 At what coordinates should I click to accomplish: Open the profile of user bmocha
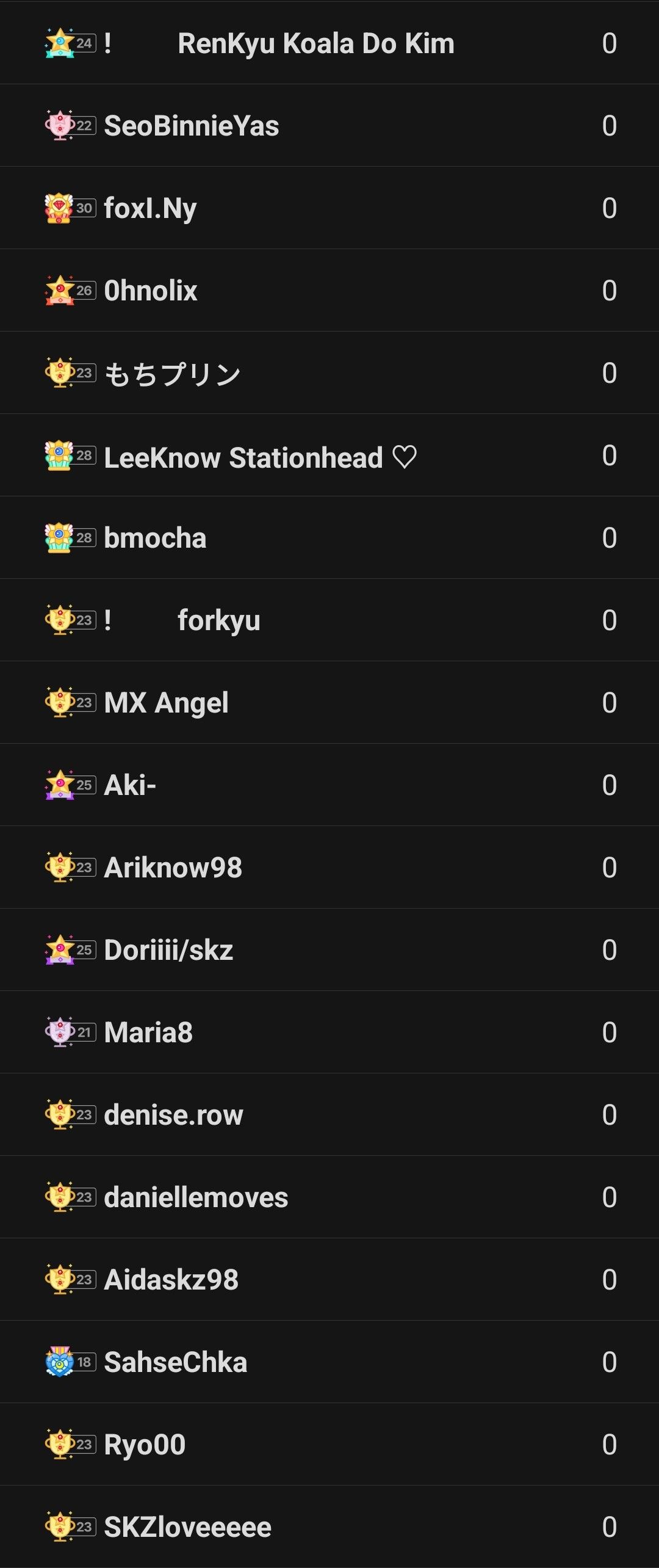coord(155,538)
